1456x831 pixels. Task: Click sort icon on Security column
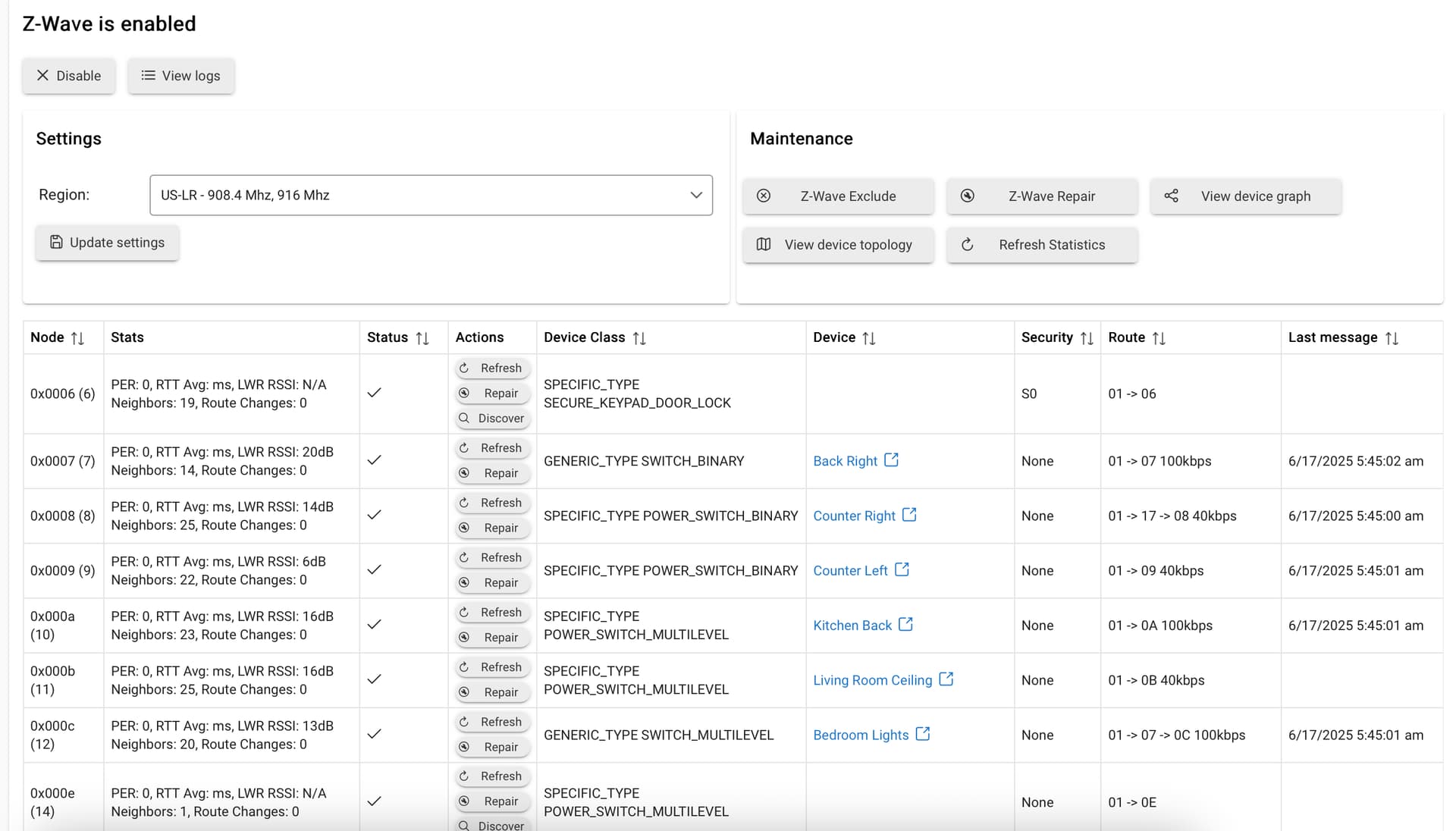pos(1087,338)
